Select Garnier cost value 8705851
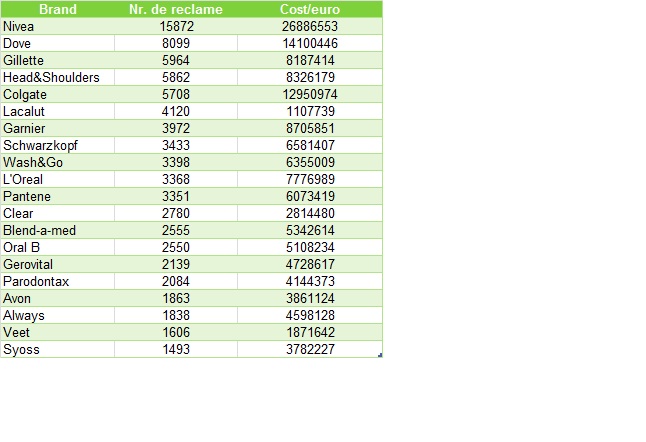Viewport: 646px width, 442px height. (309, 128)
